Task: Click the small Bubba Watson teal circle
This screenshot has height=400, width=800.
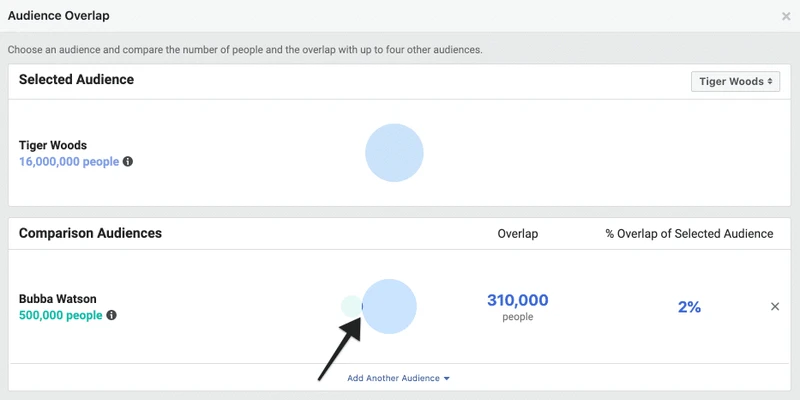Action: click(351, 306)
